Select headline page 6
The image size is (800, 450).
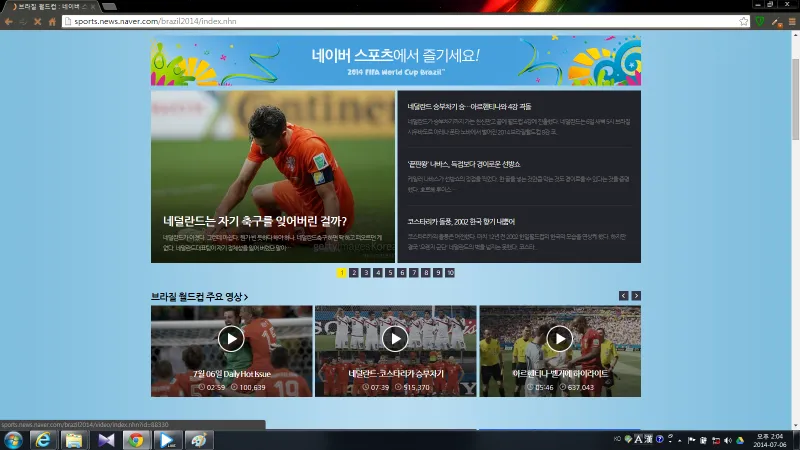(402, 273)
